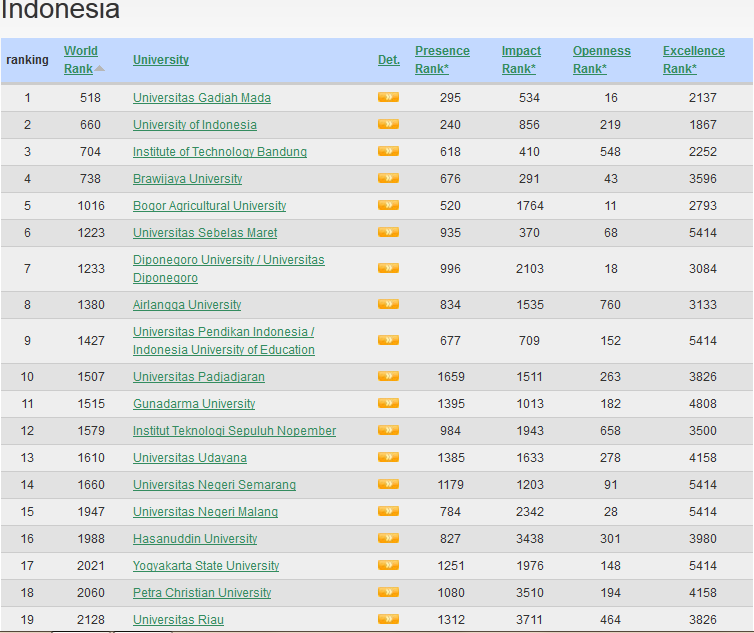The image size is (754, 633).
Task: Open Universitas Gadjah Mada link
Action: pos(201,98)
